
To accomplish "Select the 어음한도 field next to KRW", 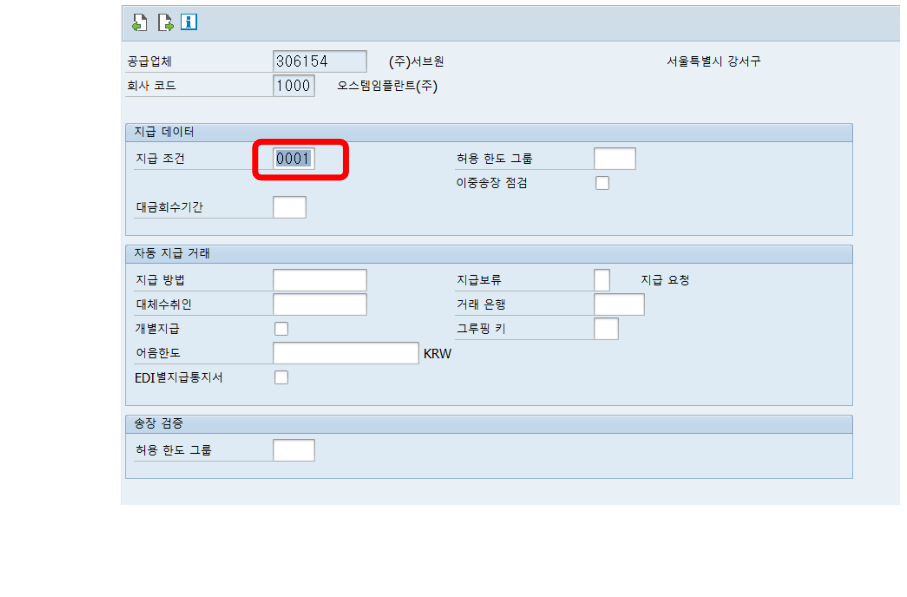I will tap(345, 353).
